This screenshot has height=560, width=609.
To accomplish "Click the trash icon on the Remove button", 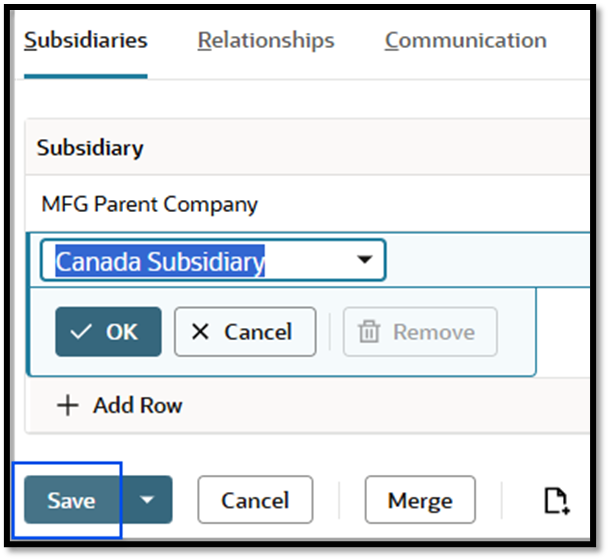I will point(369,332).
